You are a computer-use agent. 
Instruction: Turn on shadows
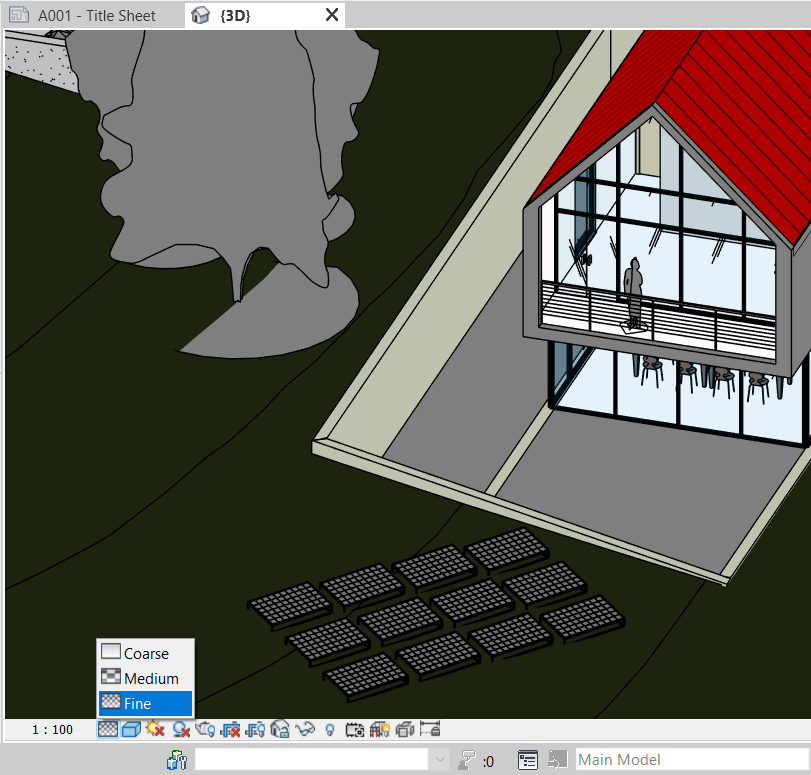pos(182,729)
